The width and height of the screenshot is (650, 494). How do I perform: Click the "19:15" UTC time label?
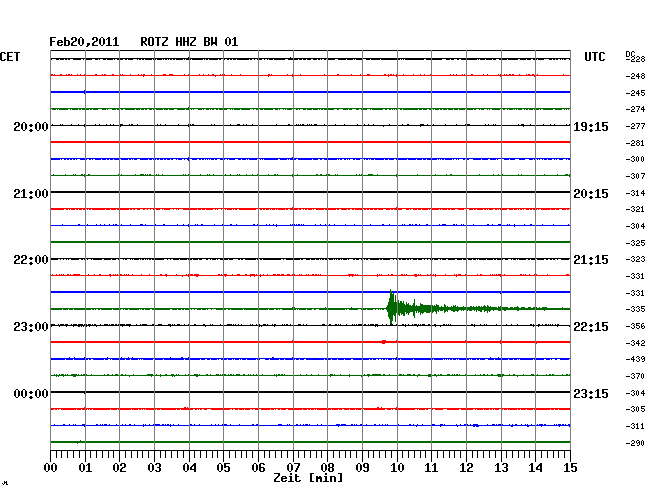tap(591, 127)
